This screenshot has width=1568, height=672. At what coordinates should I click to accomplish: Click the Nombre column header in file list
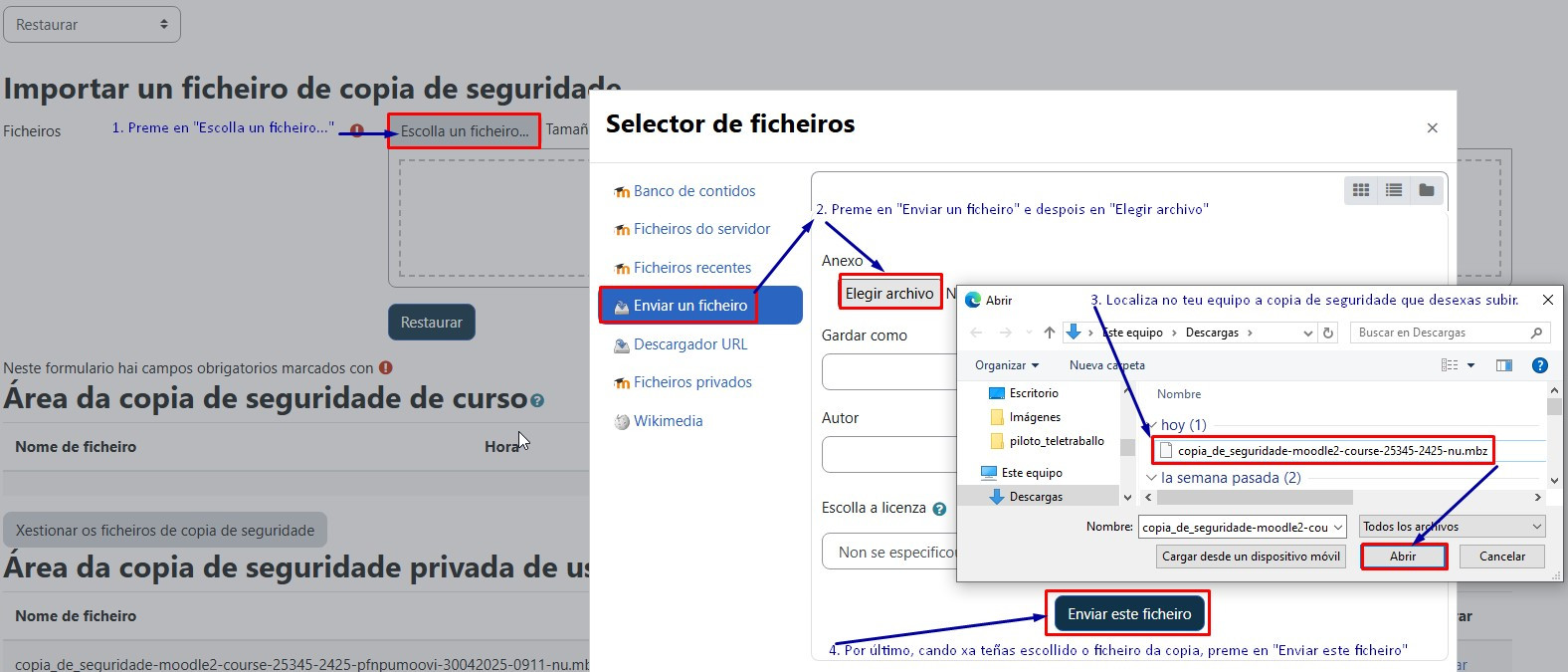(x=1179, y=394)
